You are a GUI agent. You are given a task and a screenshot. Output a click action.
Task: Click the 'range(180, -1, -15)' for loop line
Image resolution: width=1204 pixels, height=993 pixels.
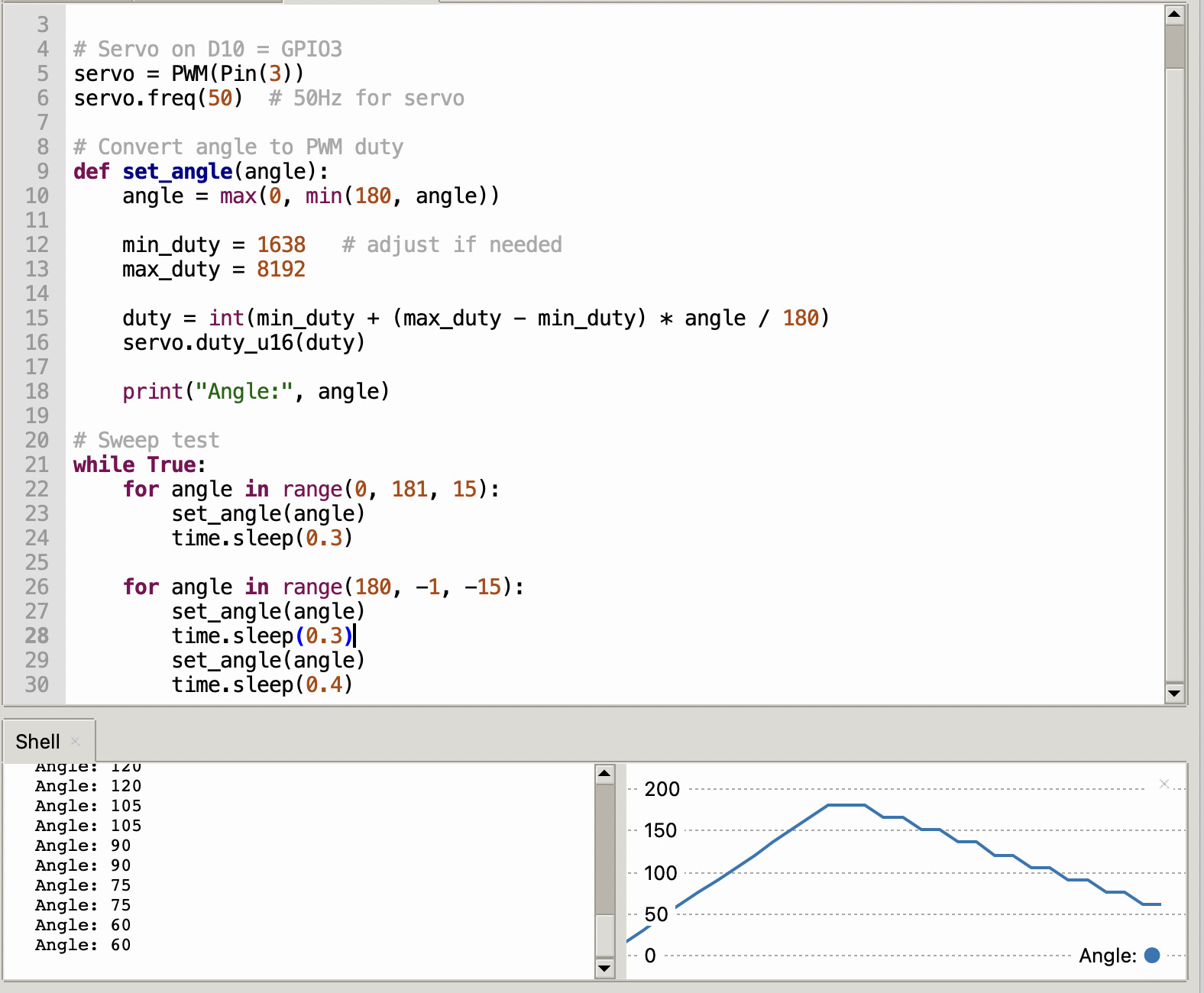[323, 587]
